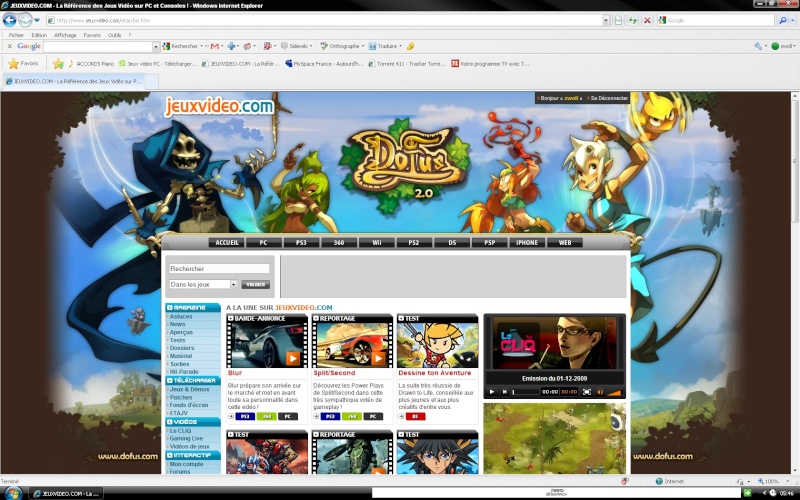Open the 'Mon compte' sidebar link
The image size is (800, 500).
186,464
